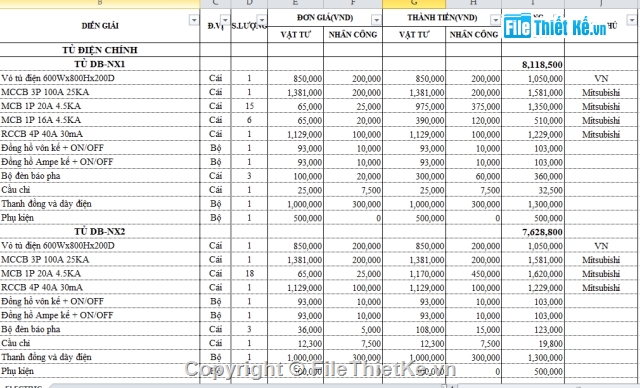Click the TỦ DB-NX2 heading cell
Viewport: 640px width, 388px height.
pyautogui.click(x=100, y=231)
